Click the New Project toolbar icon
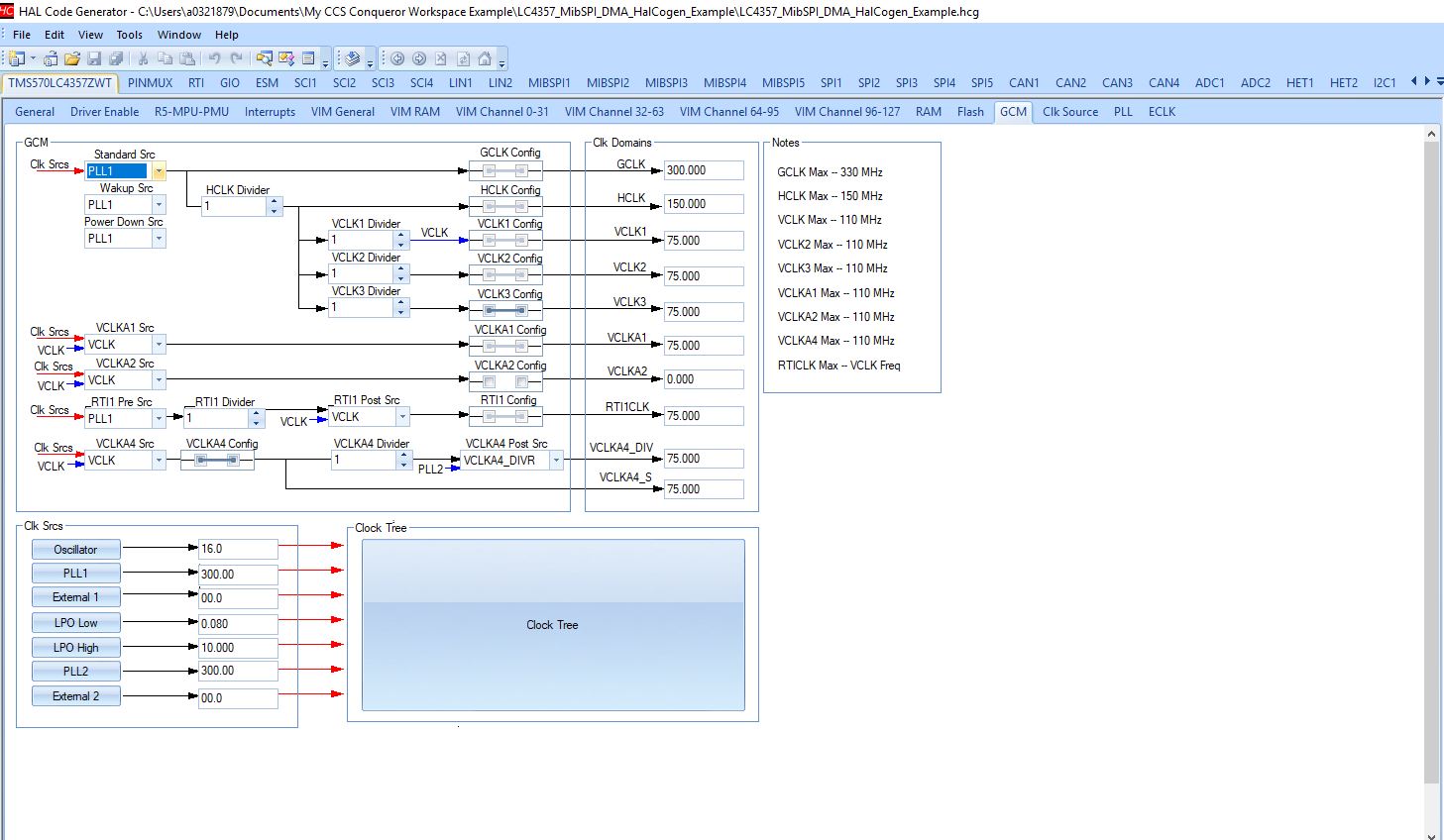Image resolution: width=1444 pixels, height=840 pixels. pos(17,58)
